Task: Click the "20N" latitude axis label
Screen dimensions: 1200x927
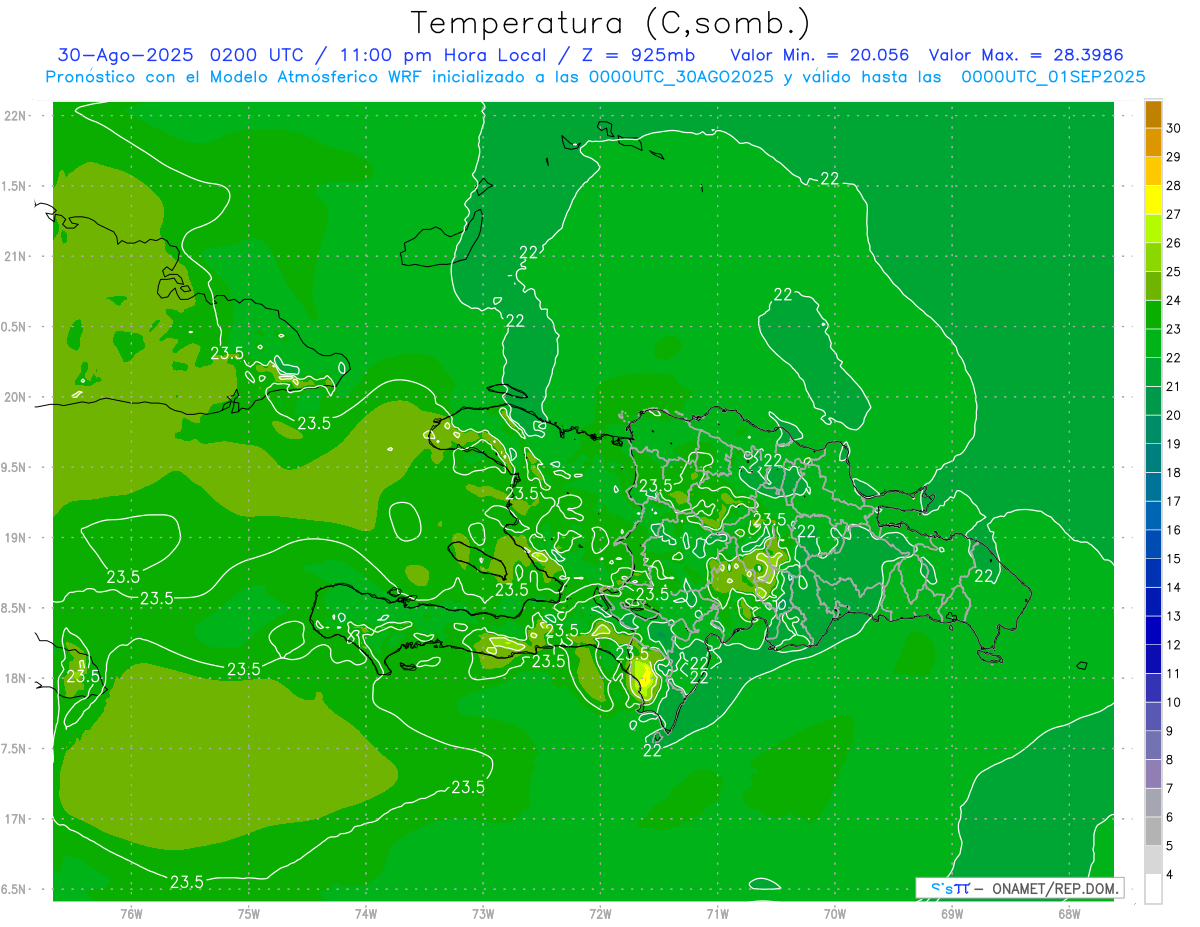Action: 16,398
